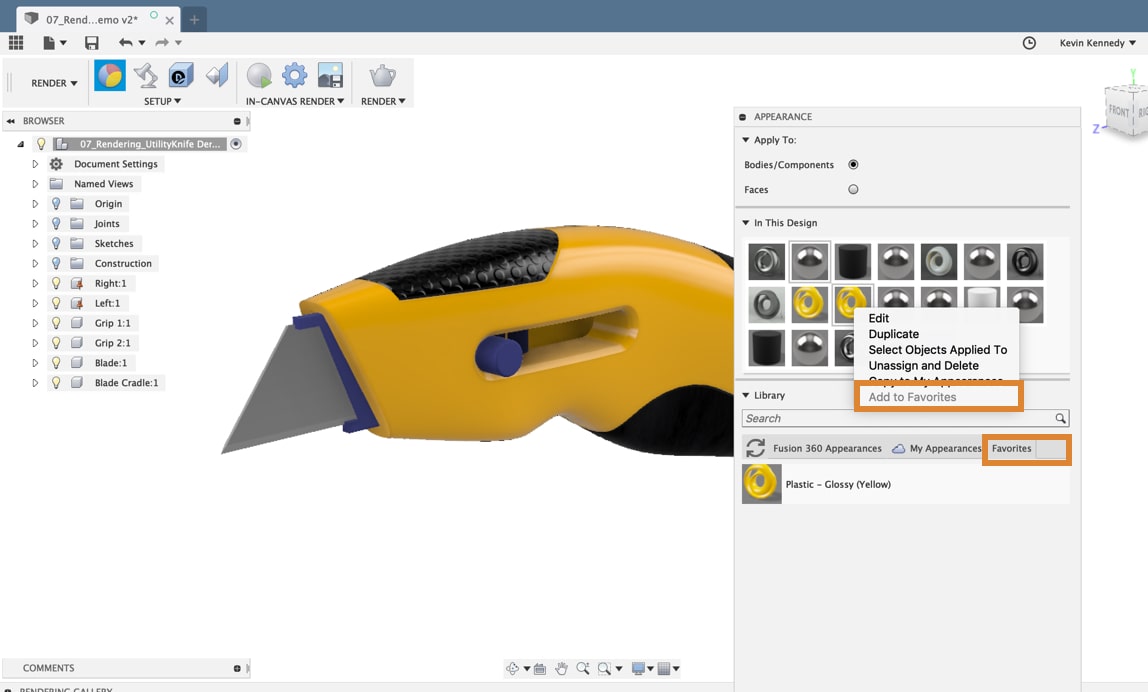Choose Duplicate from the context menu
Viewport: 1148px width, 692px height.
tap(893, 334)
